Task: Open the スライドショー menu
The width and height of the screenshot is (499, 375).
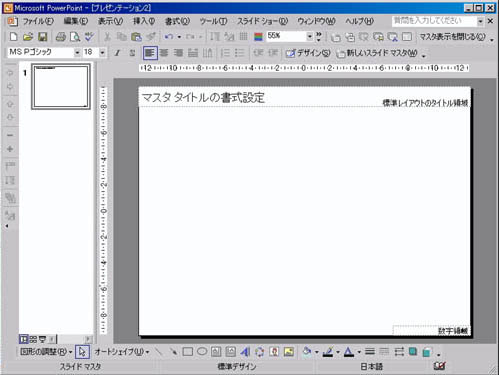Action: pos(262,21)
